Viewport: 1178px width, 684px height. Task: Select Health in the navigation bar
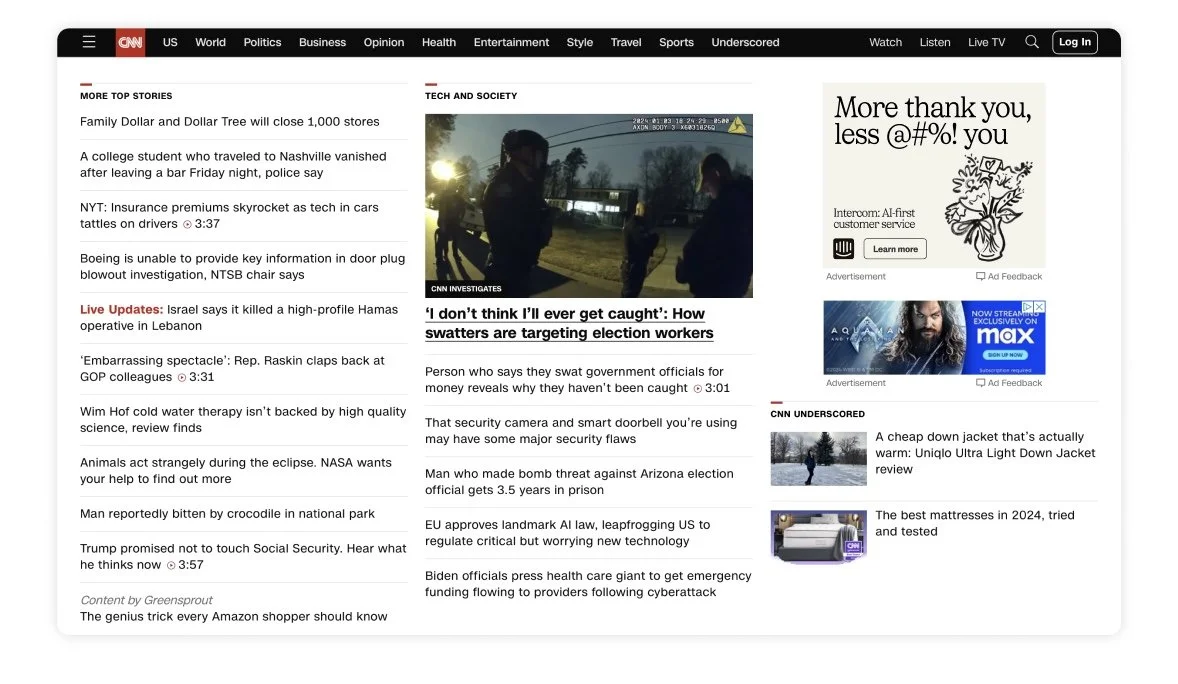[x=439, y=42]
